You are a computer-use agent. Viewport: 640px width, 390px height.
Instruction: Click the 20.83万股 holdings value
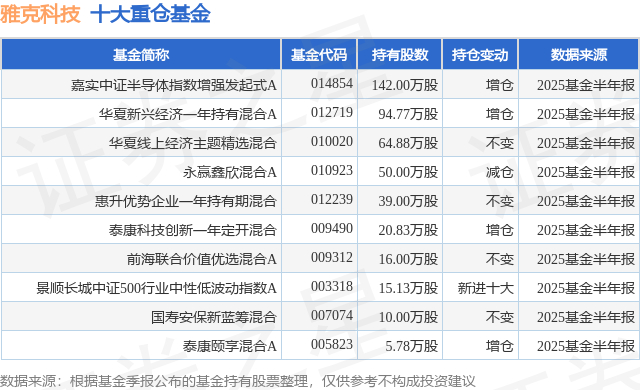[408, 230]
